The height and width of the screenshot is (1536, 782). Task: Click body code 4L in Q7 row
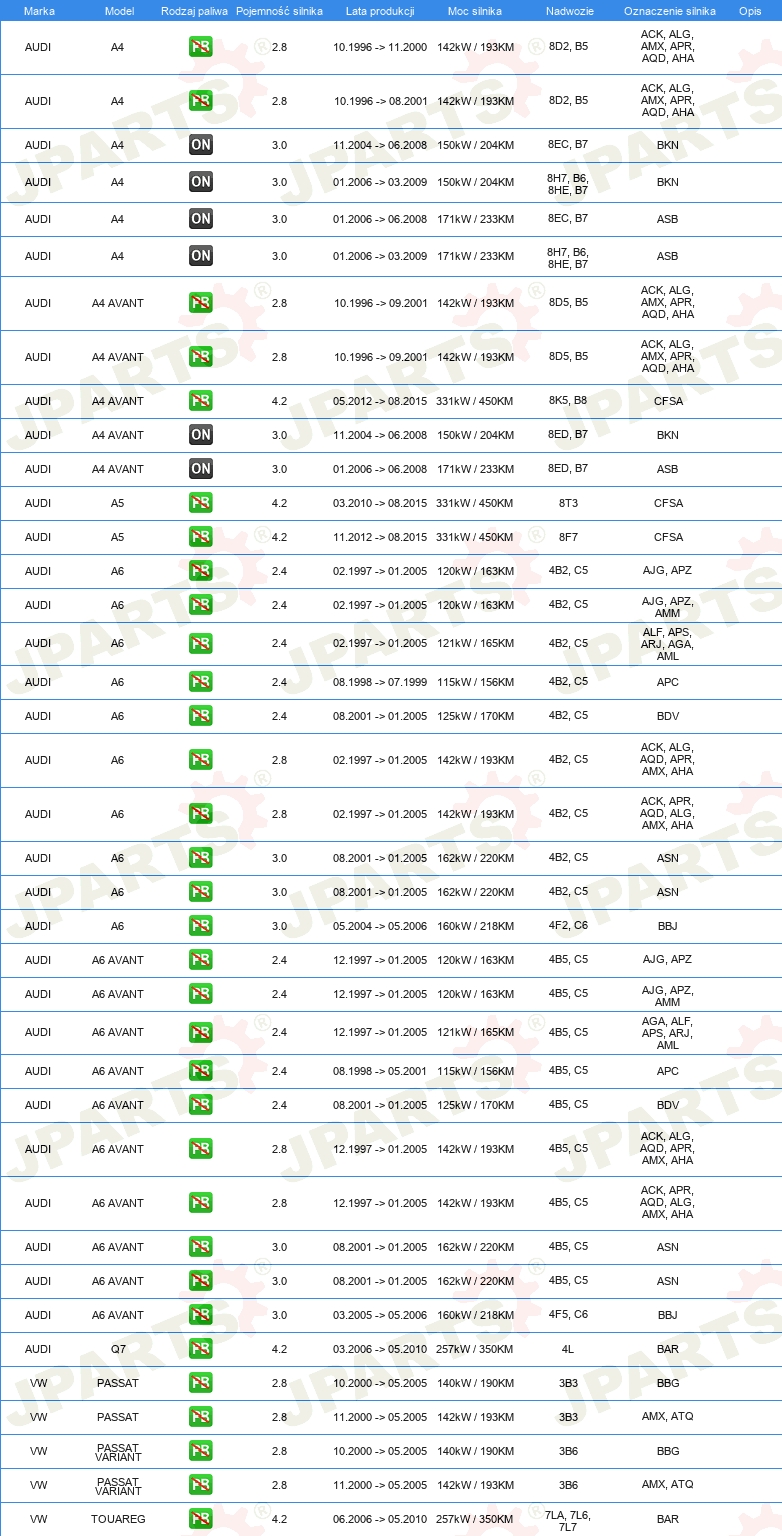(x=568, y=1349)
